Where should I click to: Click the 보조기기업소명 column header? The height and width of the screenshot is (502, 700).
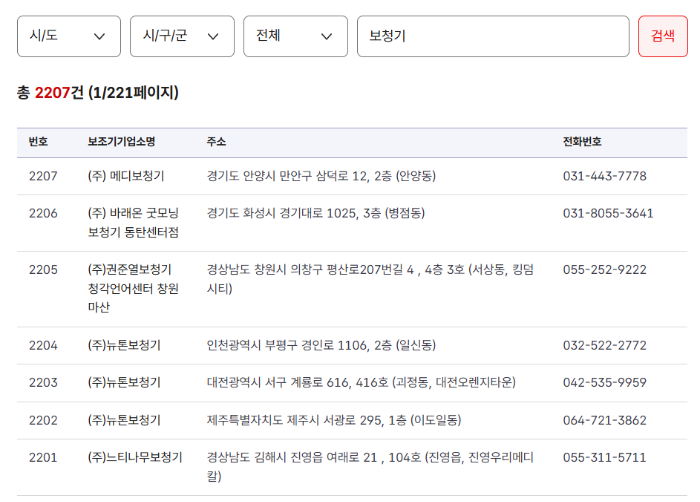pos(121,142)
